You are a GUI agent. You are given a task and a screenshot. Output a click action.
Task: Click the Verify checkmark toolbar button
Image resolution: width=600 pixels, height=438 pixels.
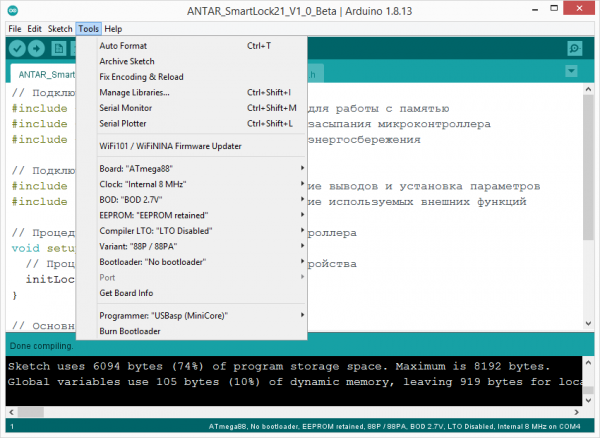click(x=17, y=49)
